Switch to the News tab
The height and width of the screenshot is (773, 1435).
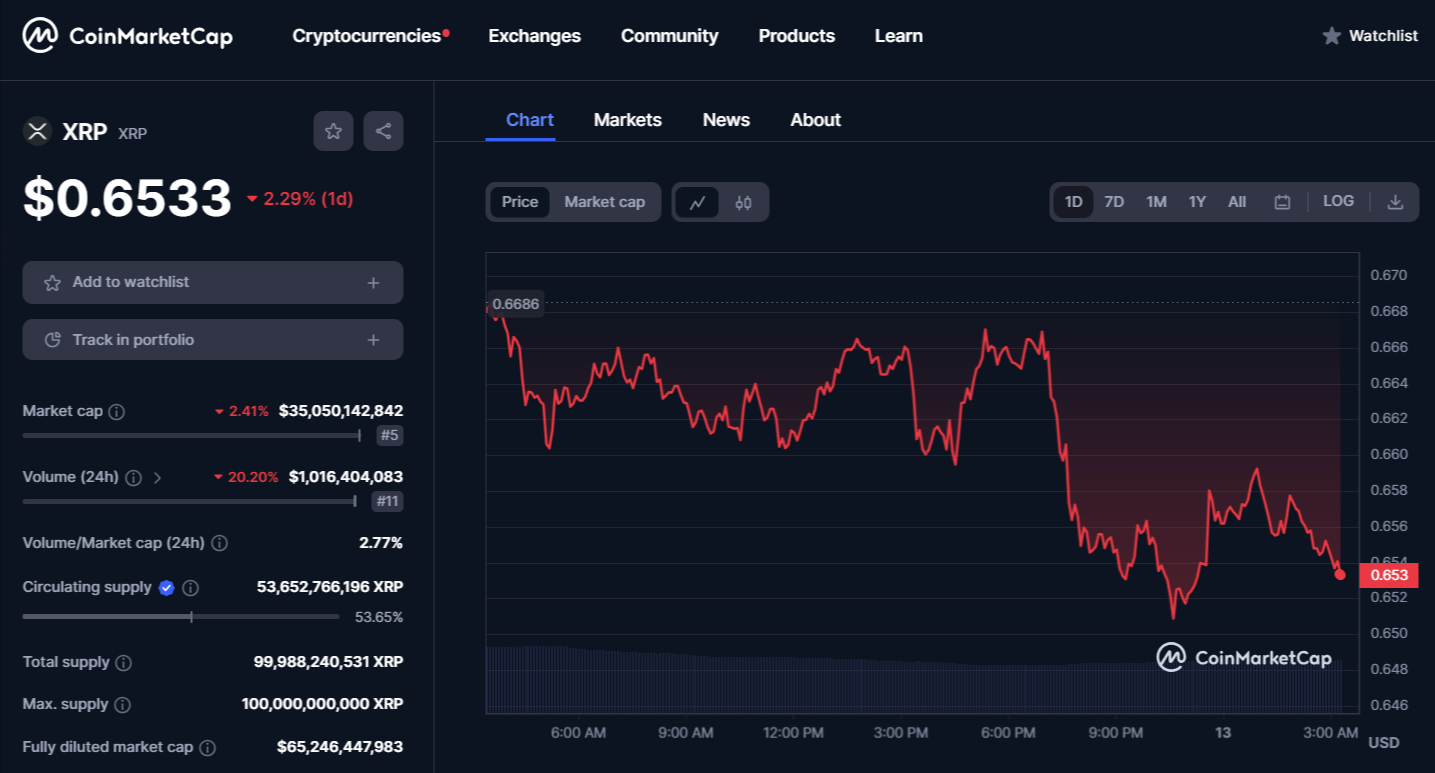tap(726, 120)
